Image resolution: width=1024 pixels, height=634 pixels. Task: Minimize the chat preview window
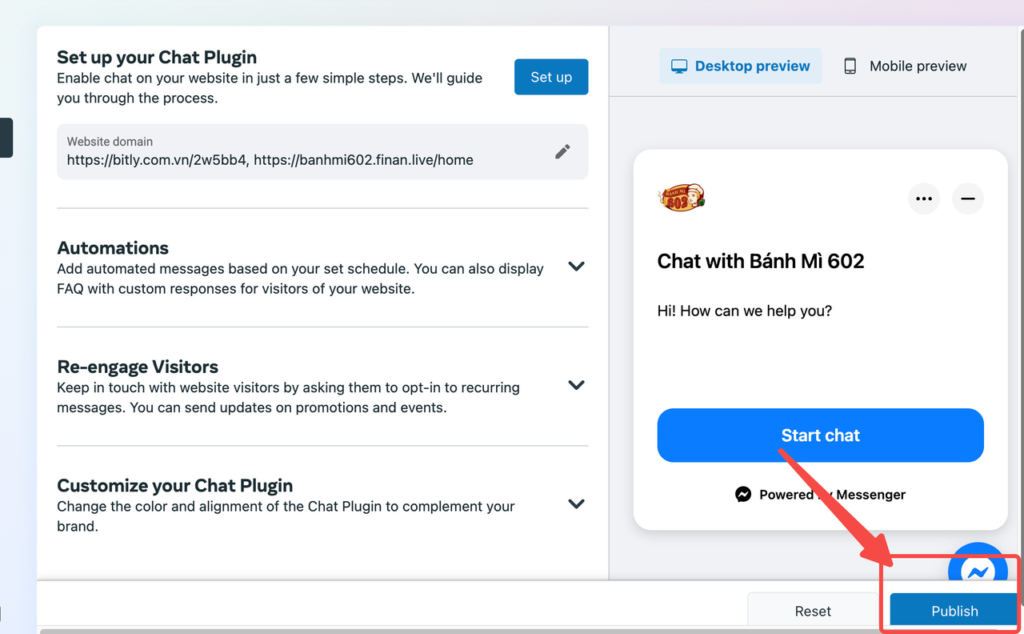(x=967, y=198)
